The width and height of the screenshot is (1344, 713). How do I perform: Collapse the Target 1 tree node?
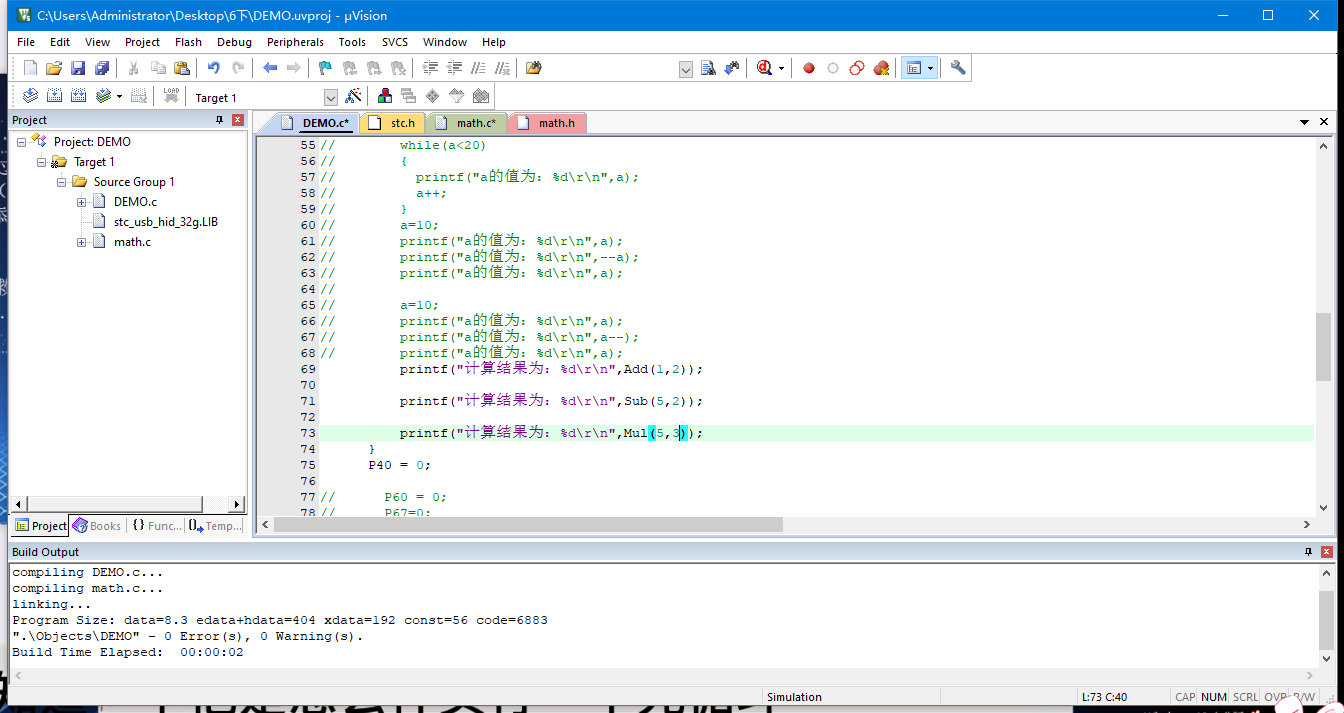pyautogui.click(x=42, y=162)
